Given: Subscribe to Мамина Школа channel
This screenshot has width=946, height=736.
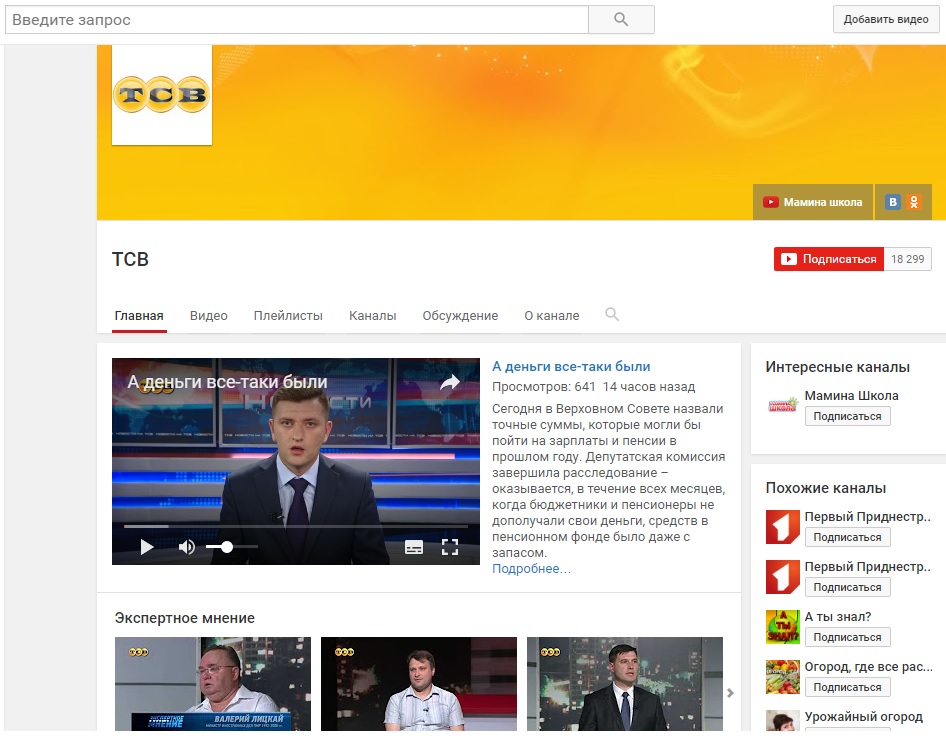Looking at the screenshot, I should (x=847, y=416).
